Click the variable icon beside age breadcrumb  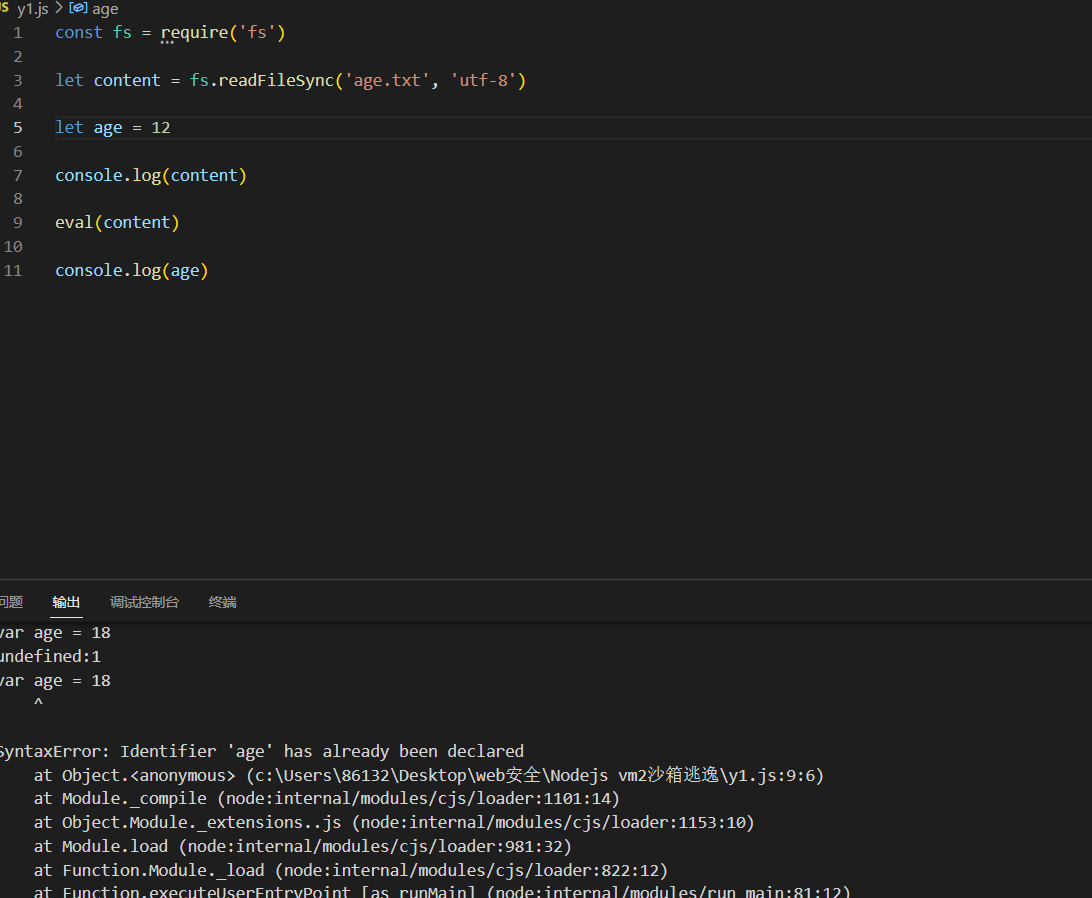(x=78, y=8)
